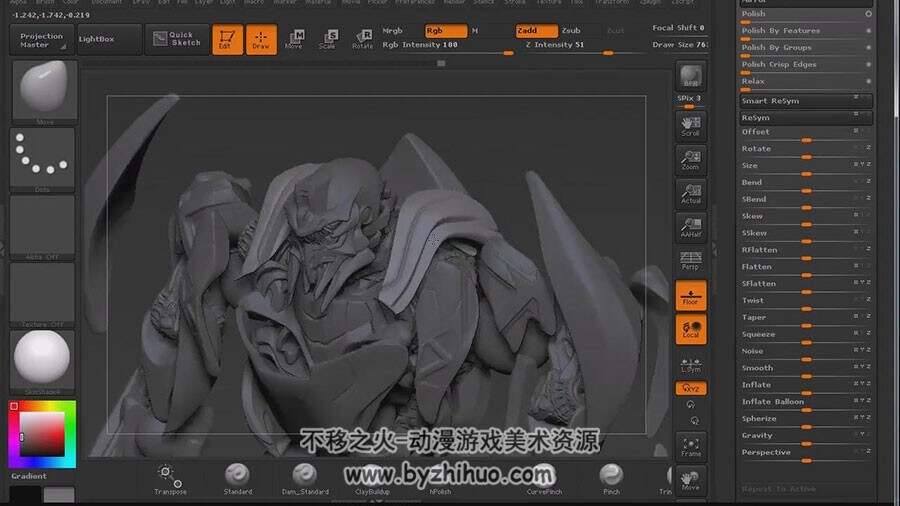
Task: Click the ReSym button
Action: [x=806, y=118]
